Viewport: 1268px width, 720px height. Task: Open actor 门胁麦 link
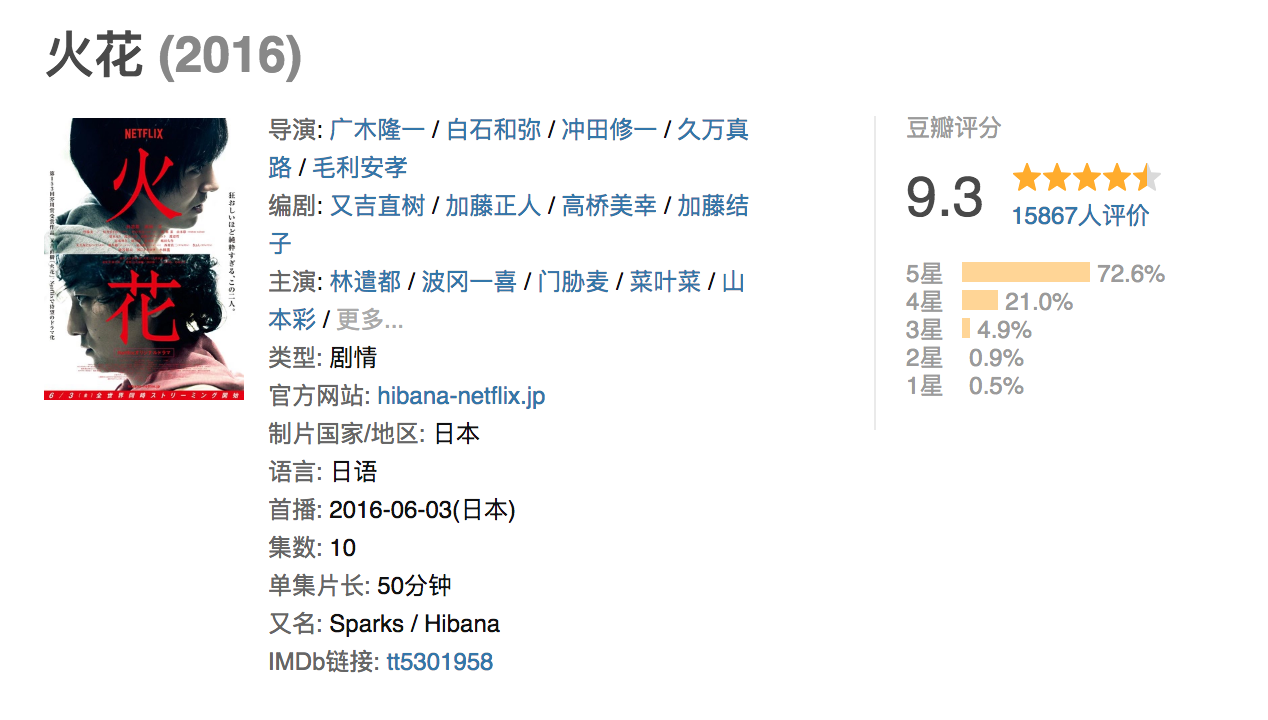pyautogui.click(x=573, y=282)
